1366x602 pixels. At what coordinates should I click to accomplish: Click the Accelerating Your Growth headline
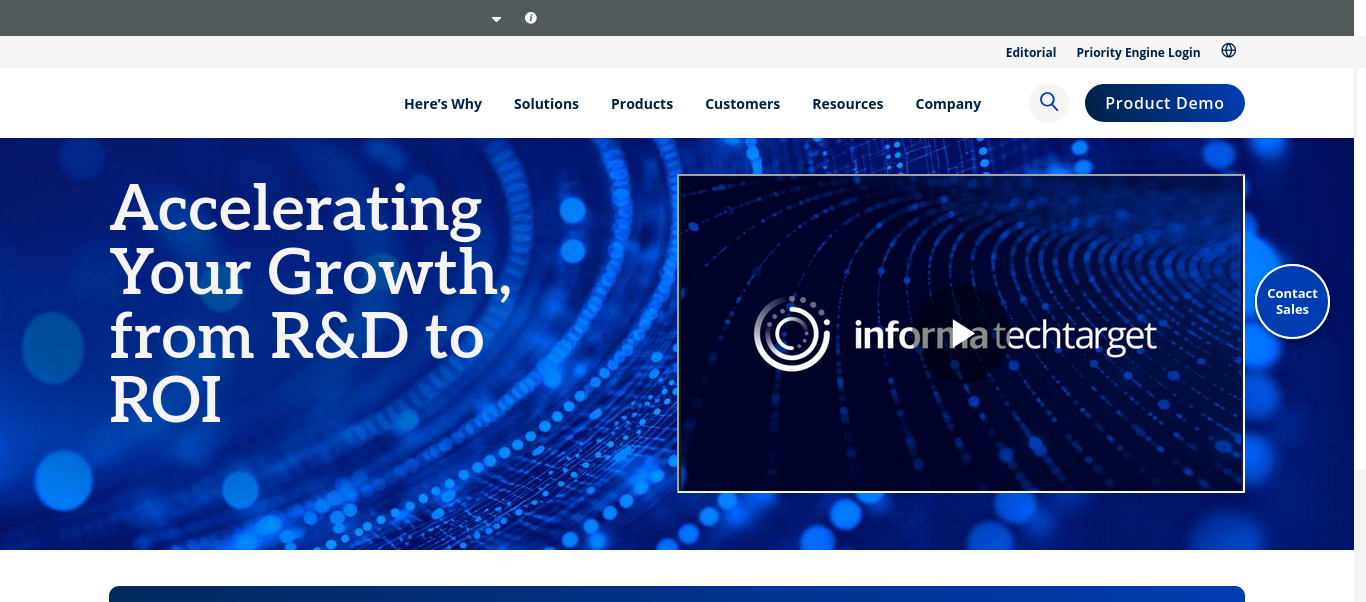click(x=311, y=303)
